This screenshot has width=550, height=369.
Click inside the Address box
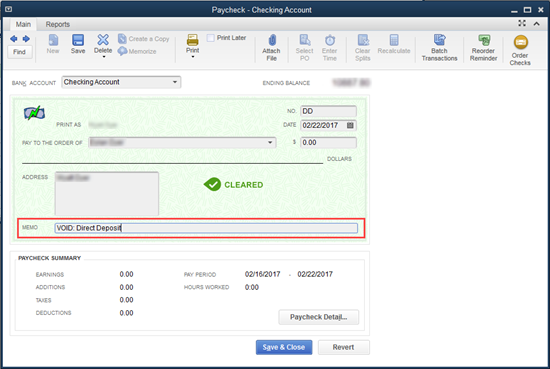click(x=107, y=193)
